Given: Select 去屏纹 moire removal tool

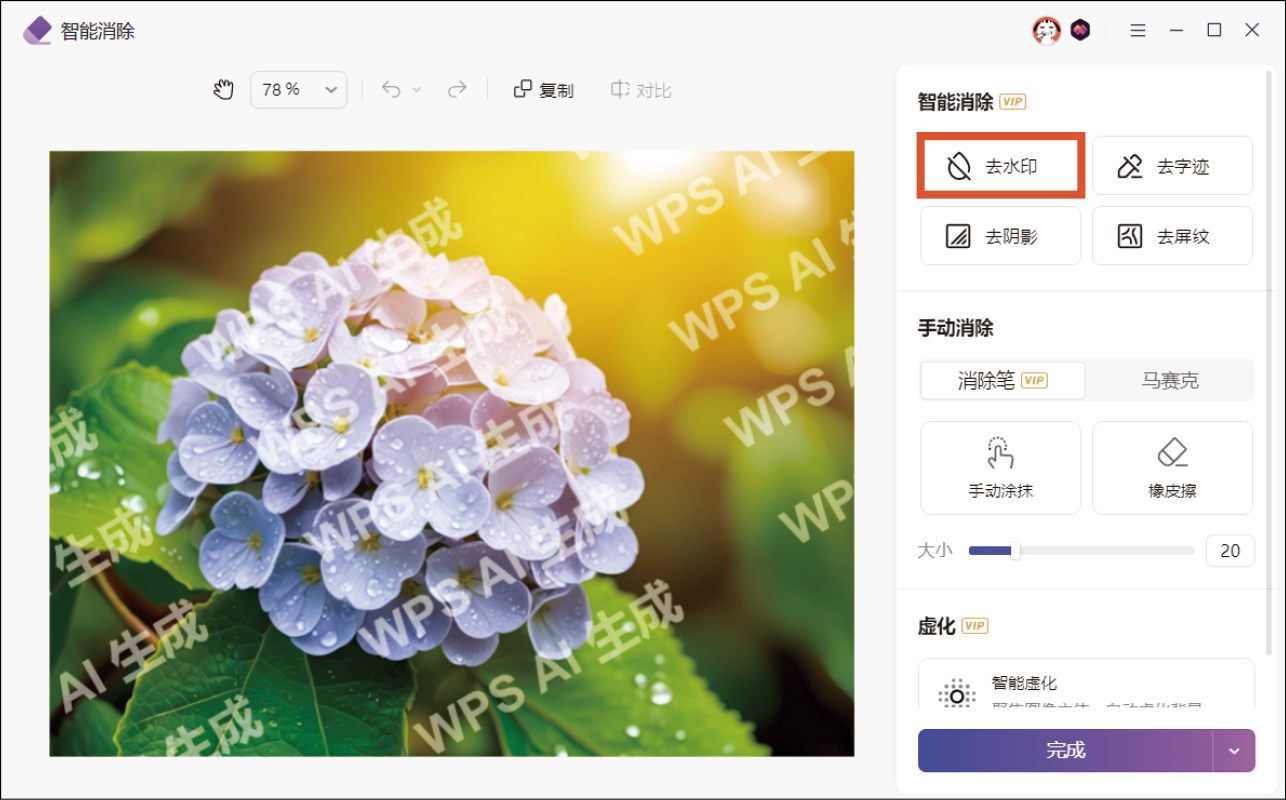Looking at the screenshot, I should pos(1172,236).
